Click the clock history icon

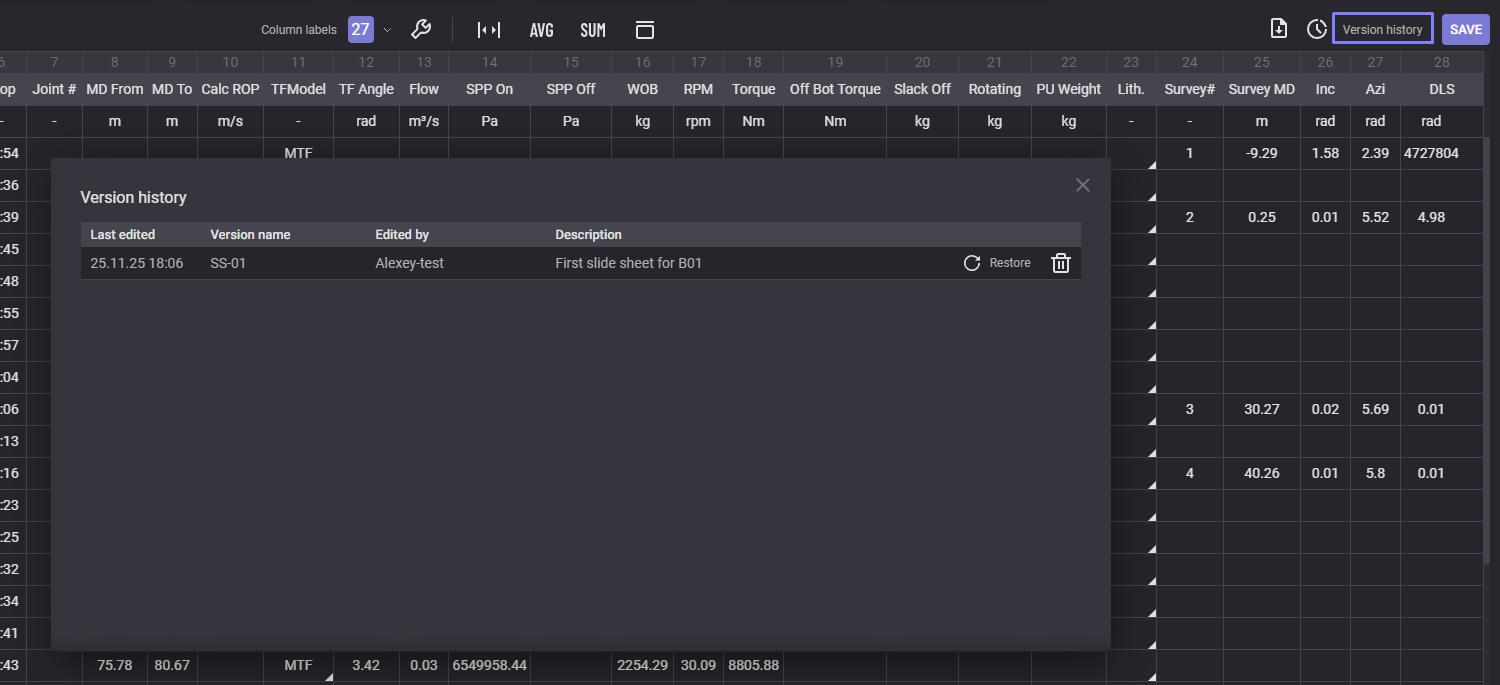pyautogui.click(x=1317, y=29)
